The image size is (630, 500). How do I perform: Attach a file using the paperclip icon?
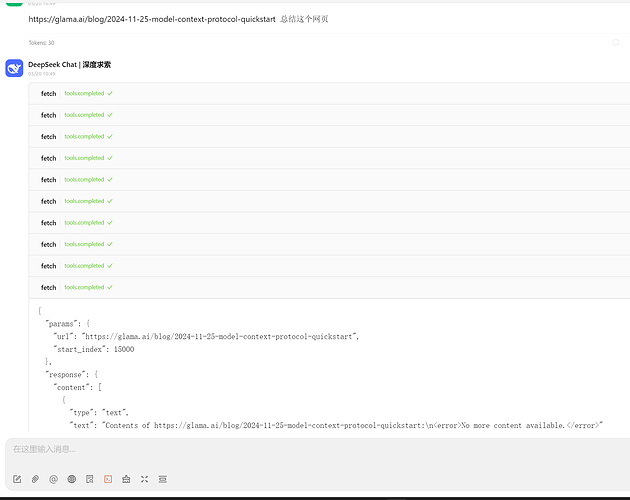(35, 479)
